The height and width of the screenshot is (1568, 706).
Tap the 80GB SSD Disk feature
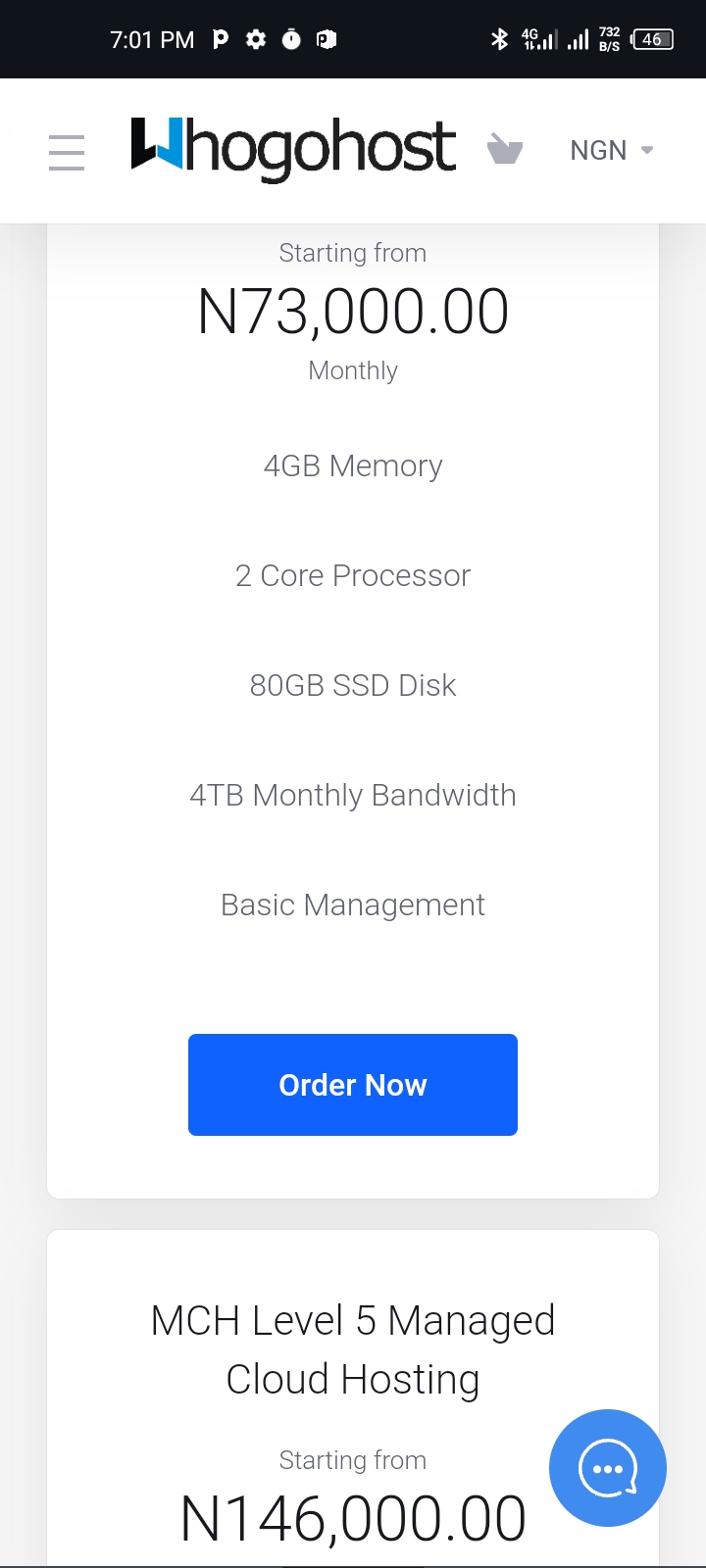(x=353, y=685)
